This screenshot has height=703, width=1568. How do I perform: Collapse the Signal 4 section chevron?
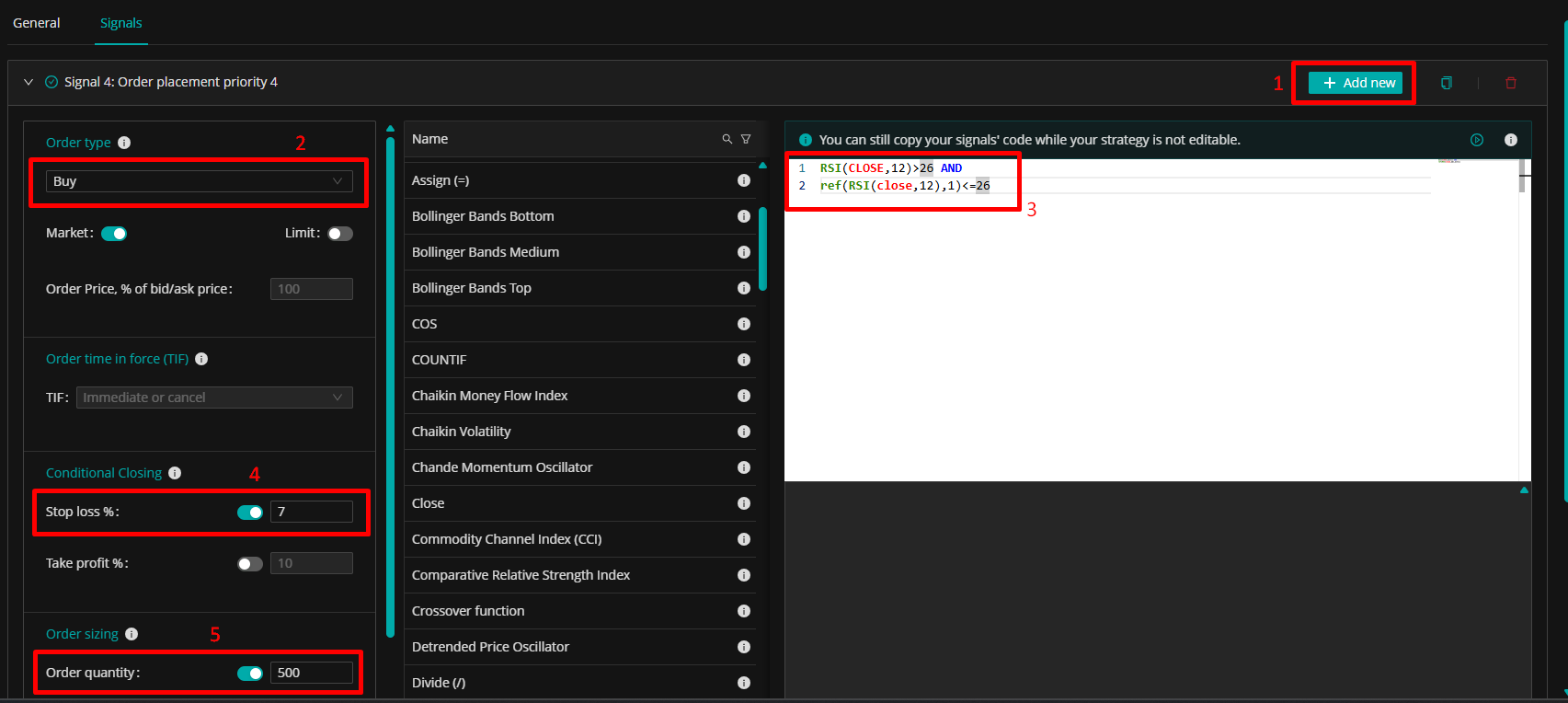[x=29, y=82]
